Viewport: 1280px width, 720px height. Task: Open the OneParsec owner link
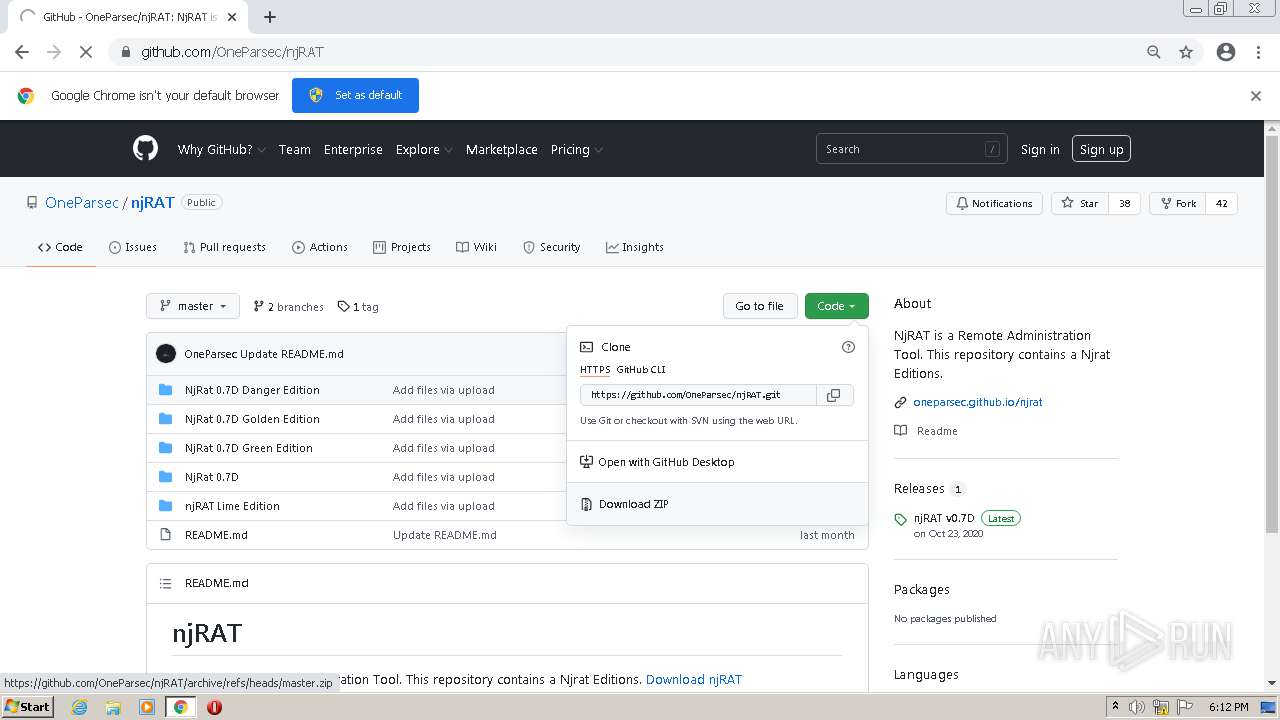click(82, 202)
